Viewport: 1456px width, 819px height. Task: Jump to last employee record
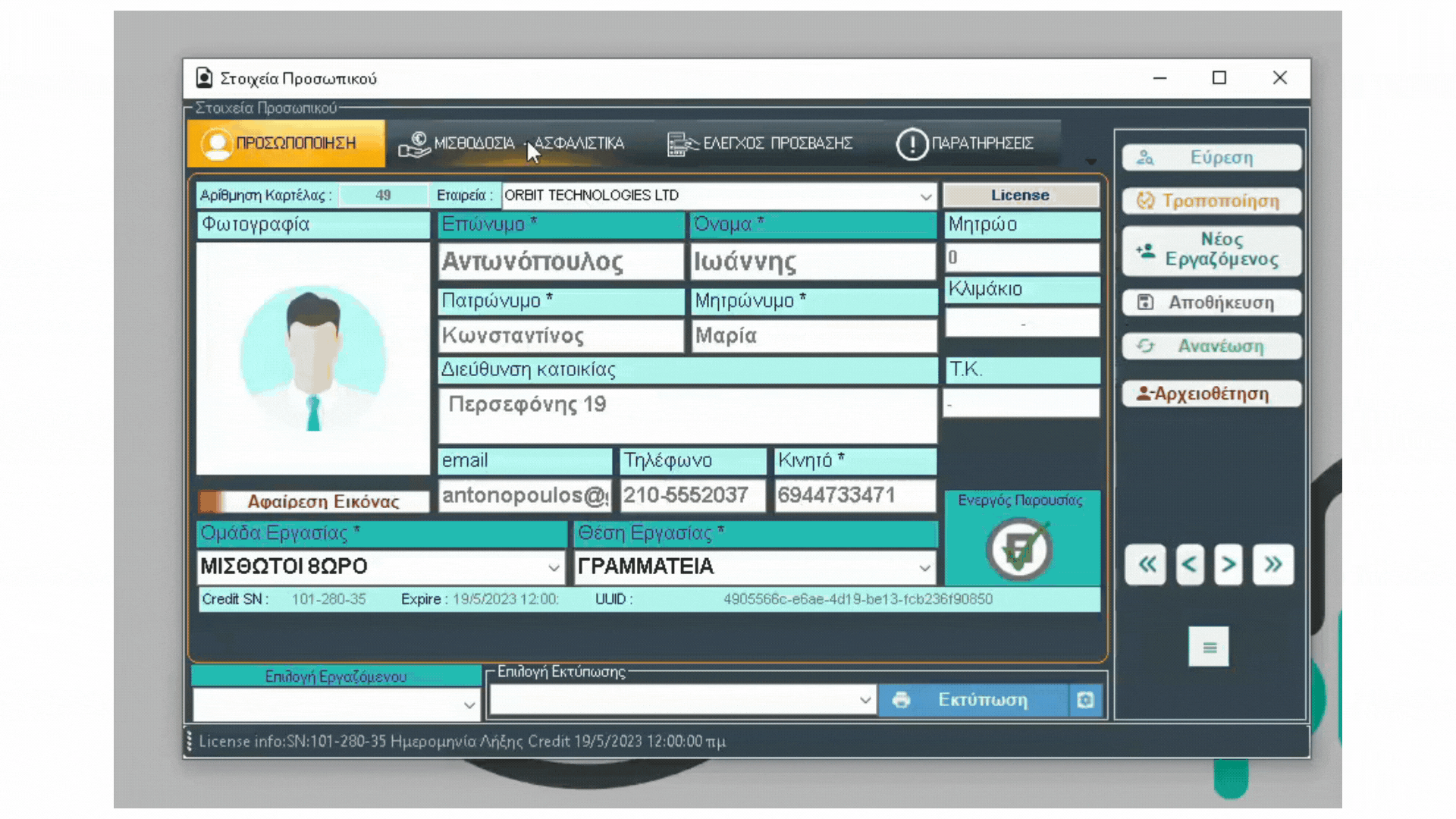1272,564
